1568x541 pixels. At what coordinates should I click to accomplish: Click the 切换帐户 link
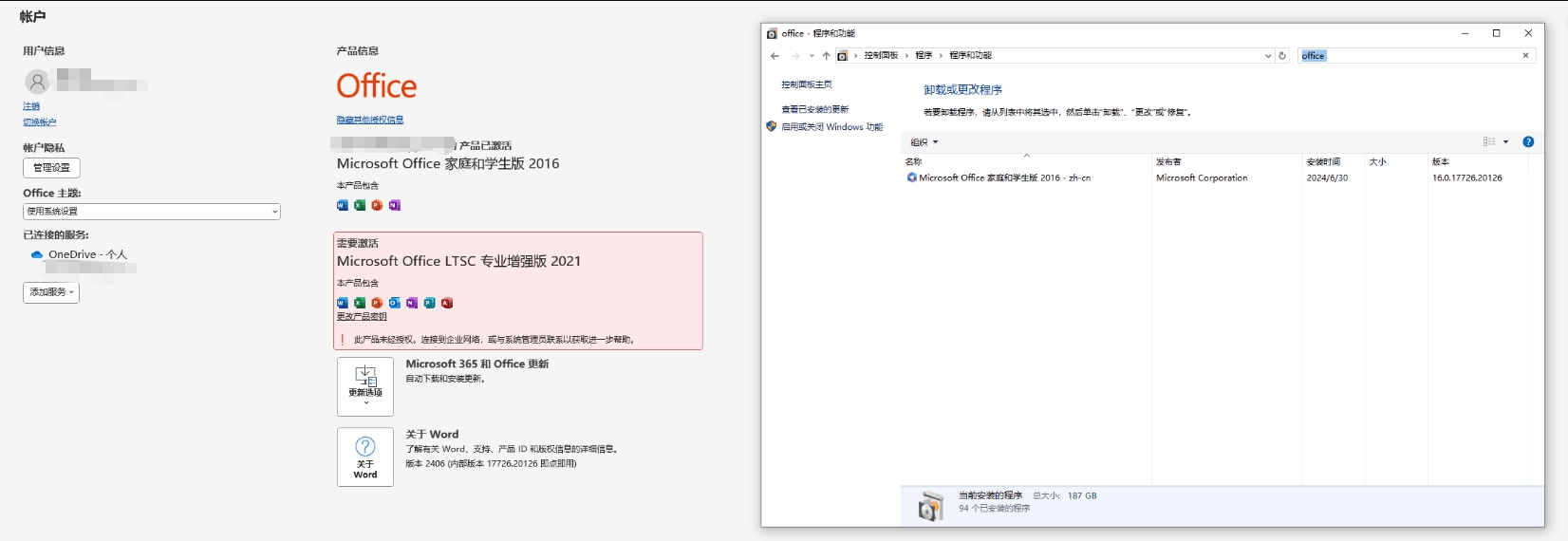[x=40, y=122]
